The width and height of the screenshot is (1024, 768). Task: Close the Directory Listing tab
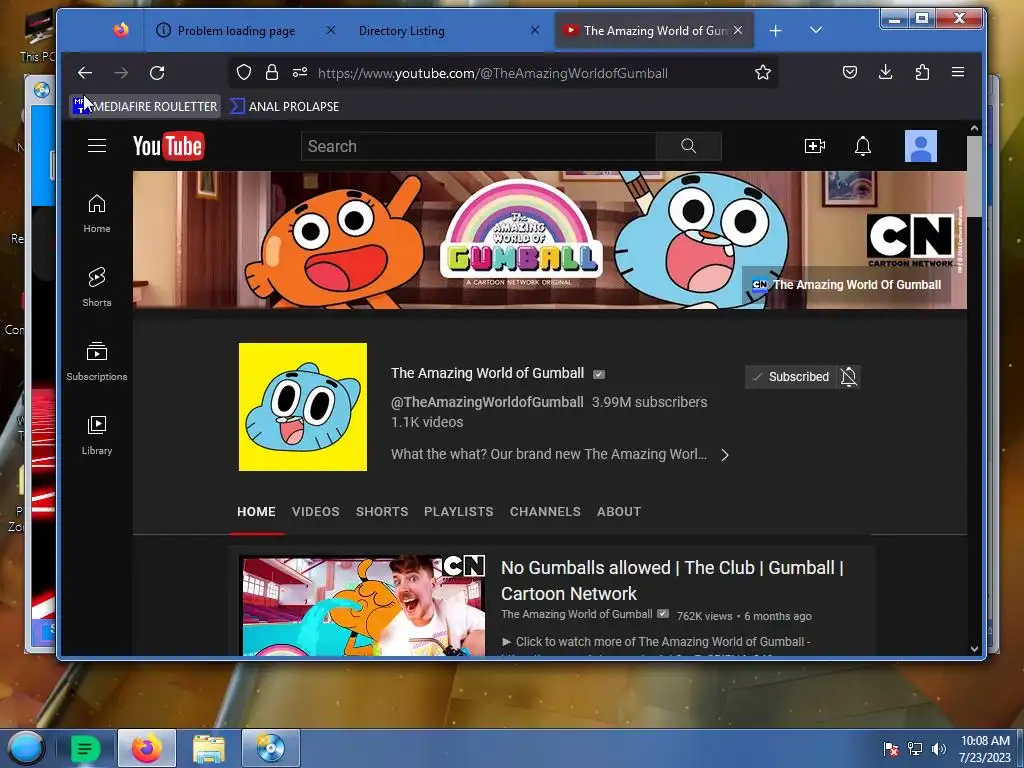[x=535, y=30]
